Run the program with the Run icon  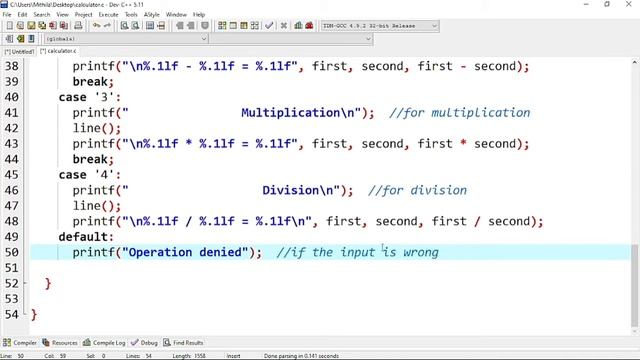233,26
